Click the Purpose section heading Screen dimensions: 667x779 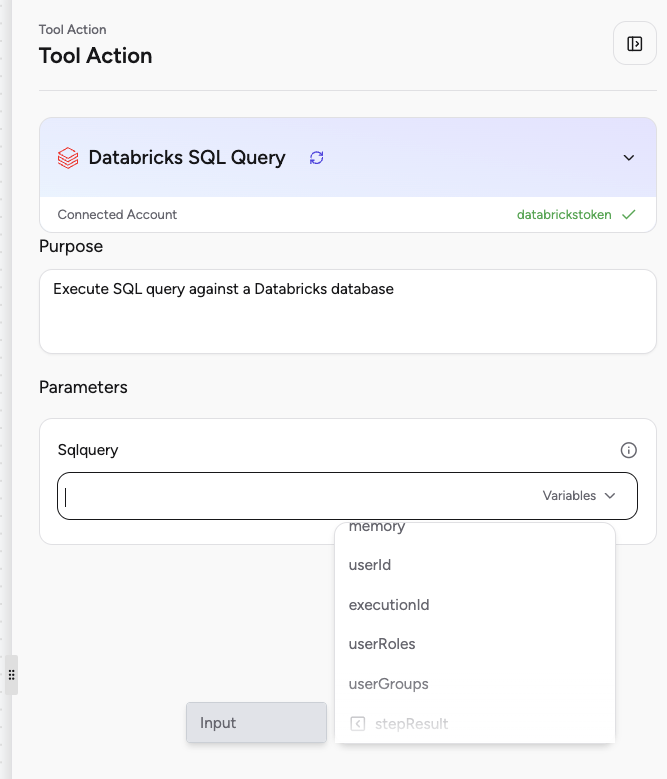click(x=71, y=246)
